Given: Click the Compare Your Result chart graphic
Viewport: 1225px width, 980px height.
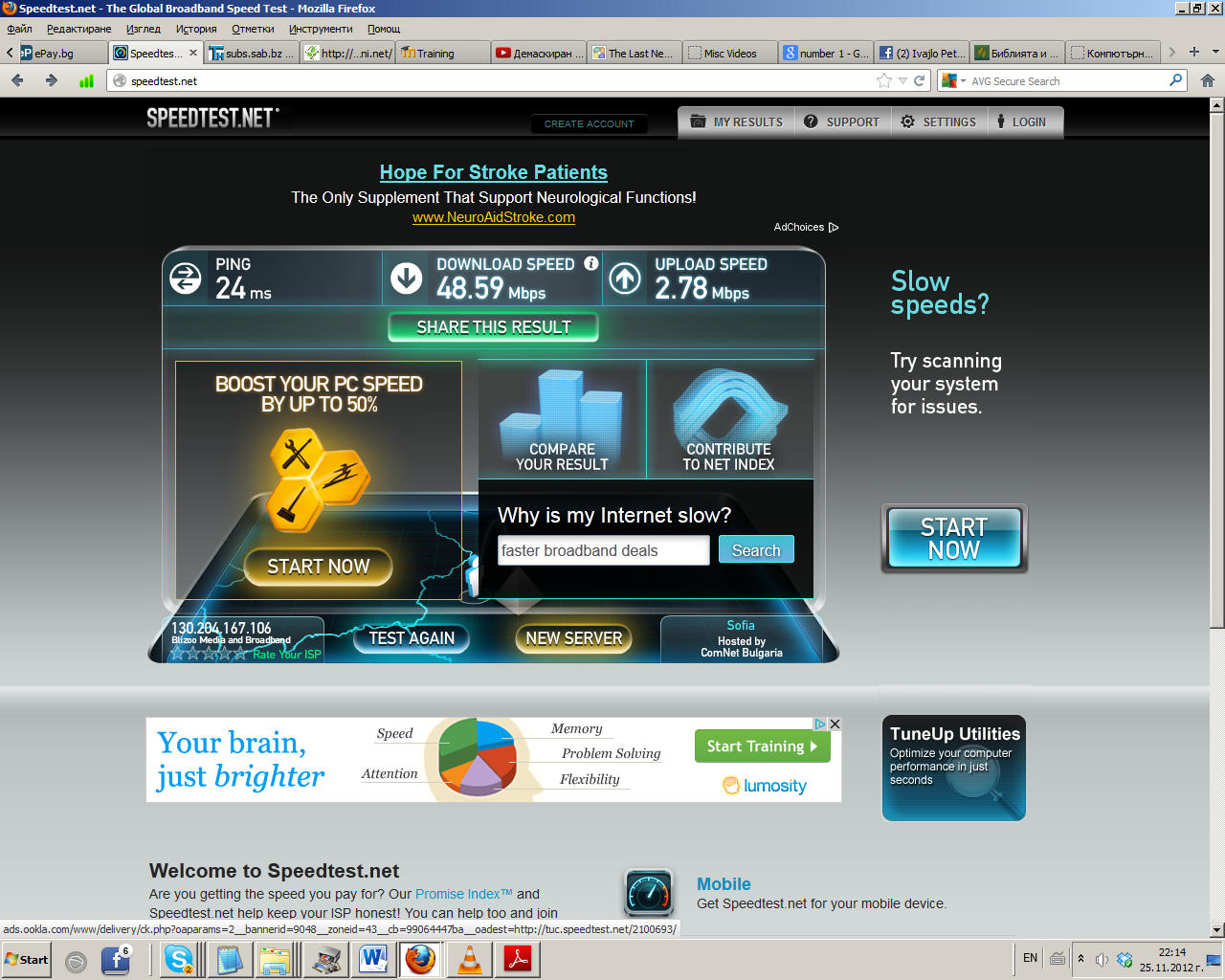Looking at the screenshot, I should [x=562, y=419].
